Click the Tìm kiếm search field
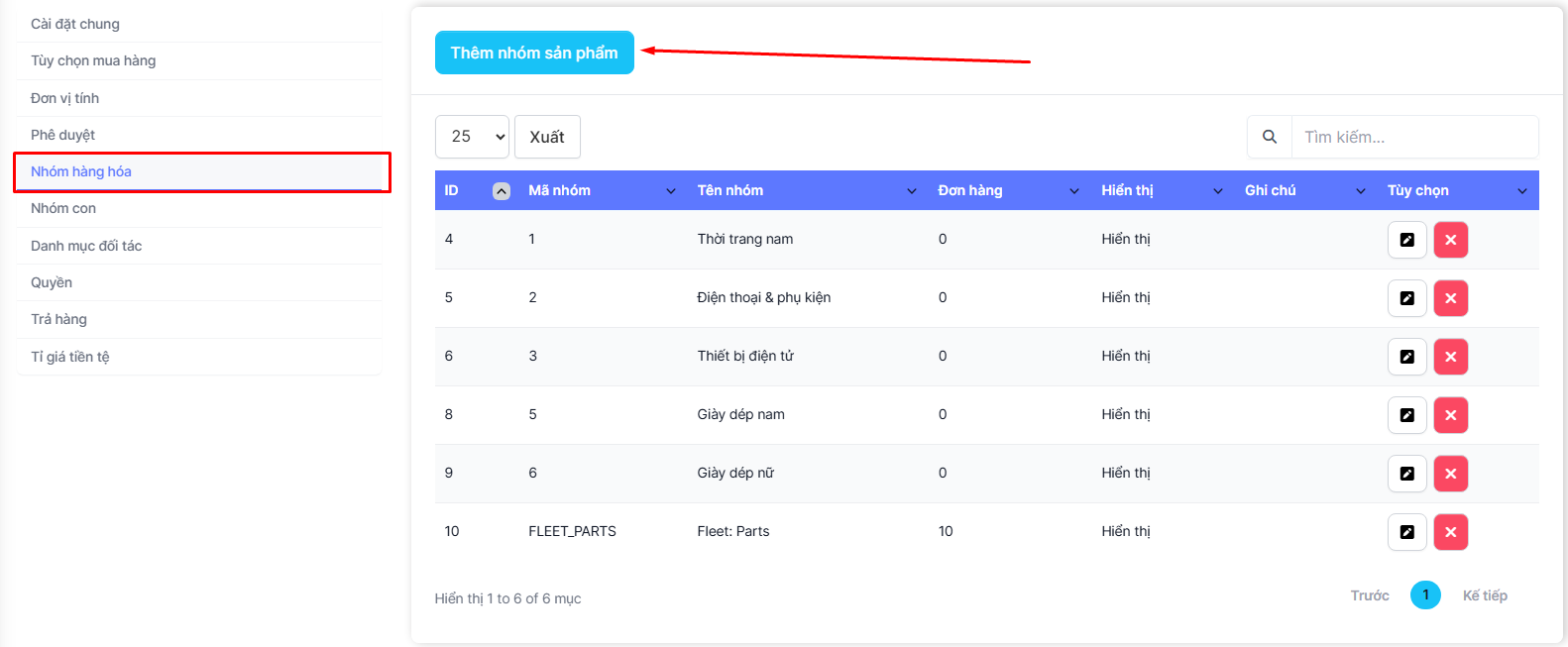Viewport: 1568px width, 647px height. 1413,137
